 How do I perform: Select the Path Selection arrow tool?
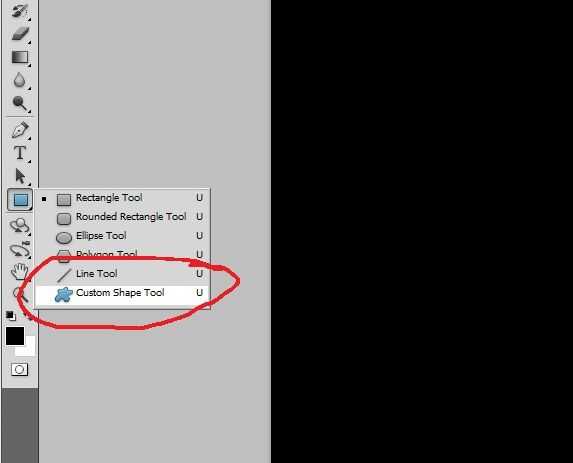(x=20, y=176)
